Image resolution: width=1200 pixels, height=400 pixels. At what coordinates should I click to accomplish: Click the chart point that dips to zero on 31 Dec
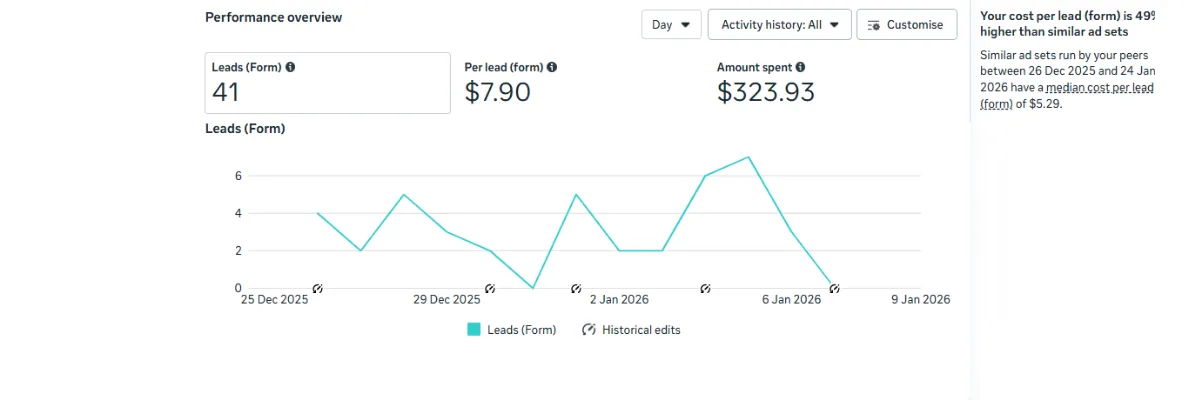[533, 288]
